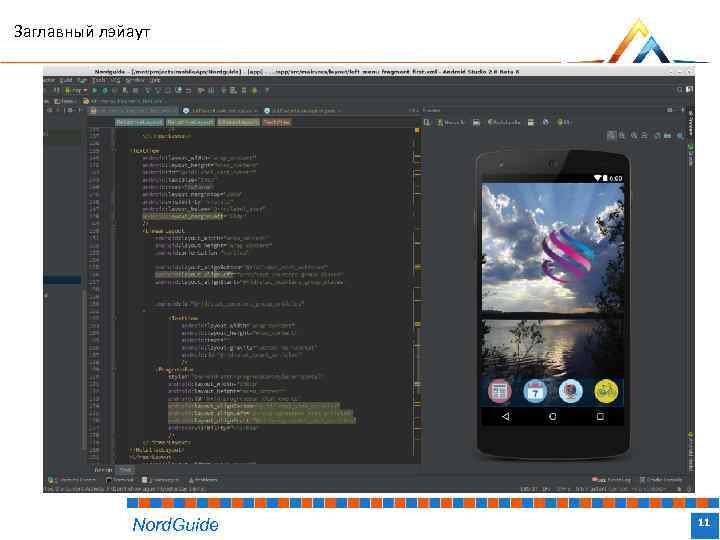Open the Help menu
720x540 pixels.
coord(155,80)
